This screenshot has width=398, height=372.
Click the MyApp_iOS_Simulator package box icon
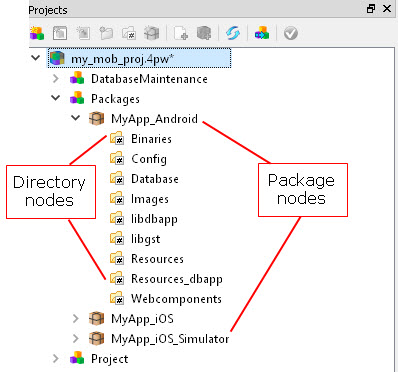point(97,338)
